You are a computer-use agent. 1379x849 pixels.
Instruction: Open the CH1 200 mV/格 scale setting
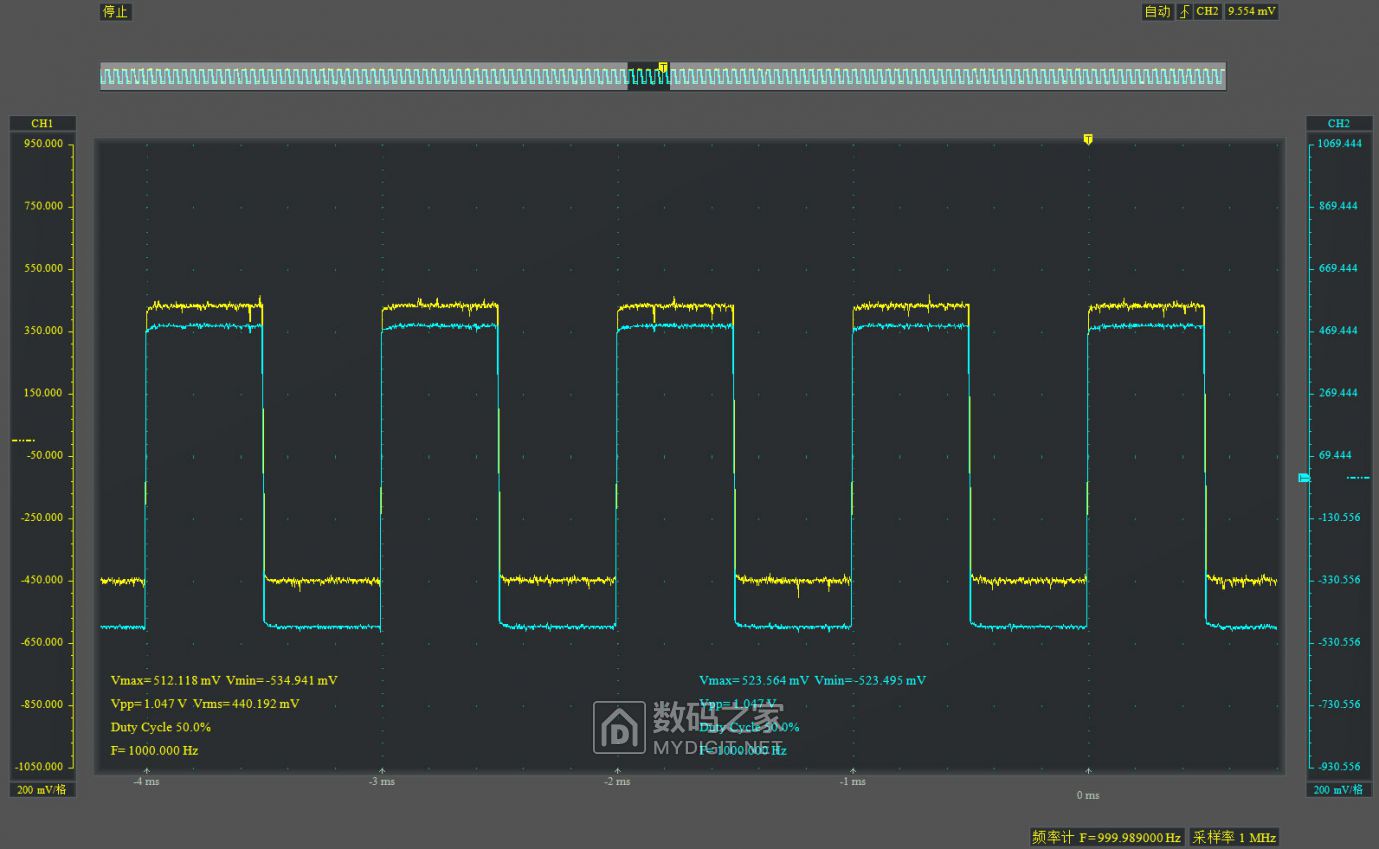pyautogui.click(x=42, y=789)
